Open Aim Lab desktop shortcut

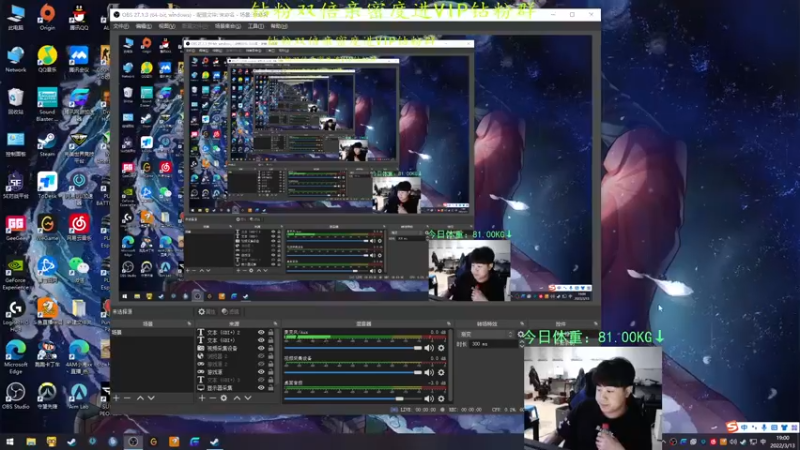click(79, 396)
